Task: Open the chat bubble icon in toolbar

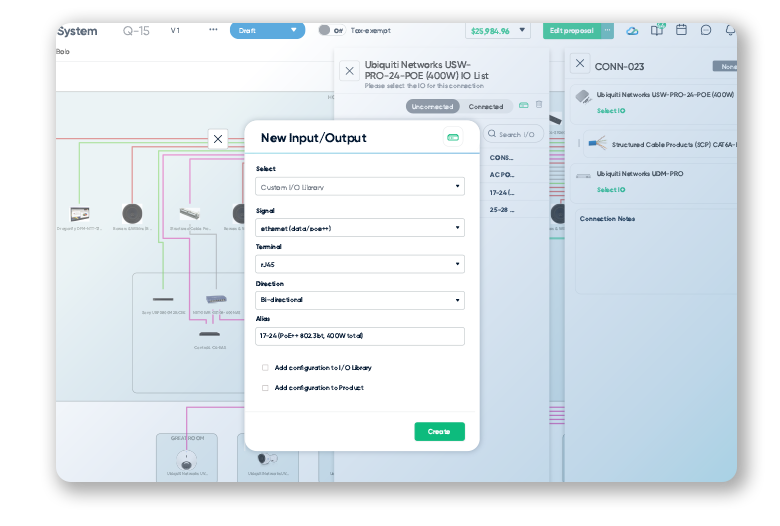Action: (x=706, y=31)
